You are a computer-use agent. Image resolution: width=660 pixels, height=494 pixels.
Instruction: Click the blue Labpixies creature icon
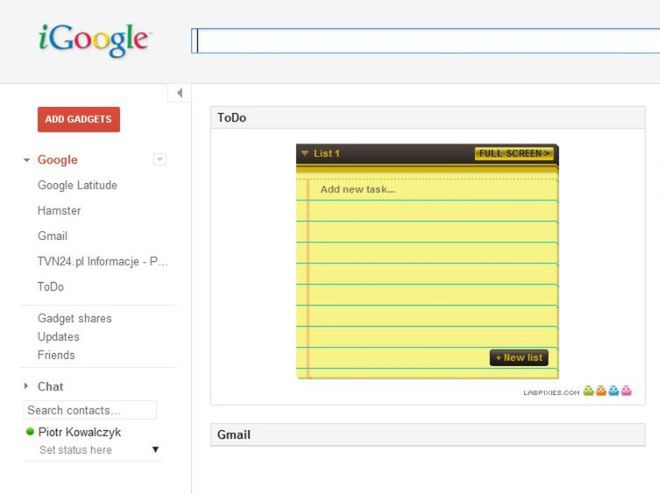pyautogui.click(x=614, y=391)
